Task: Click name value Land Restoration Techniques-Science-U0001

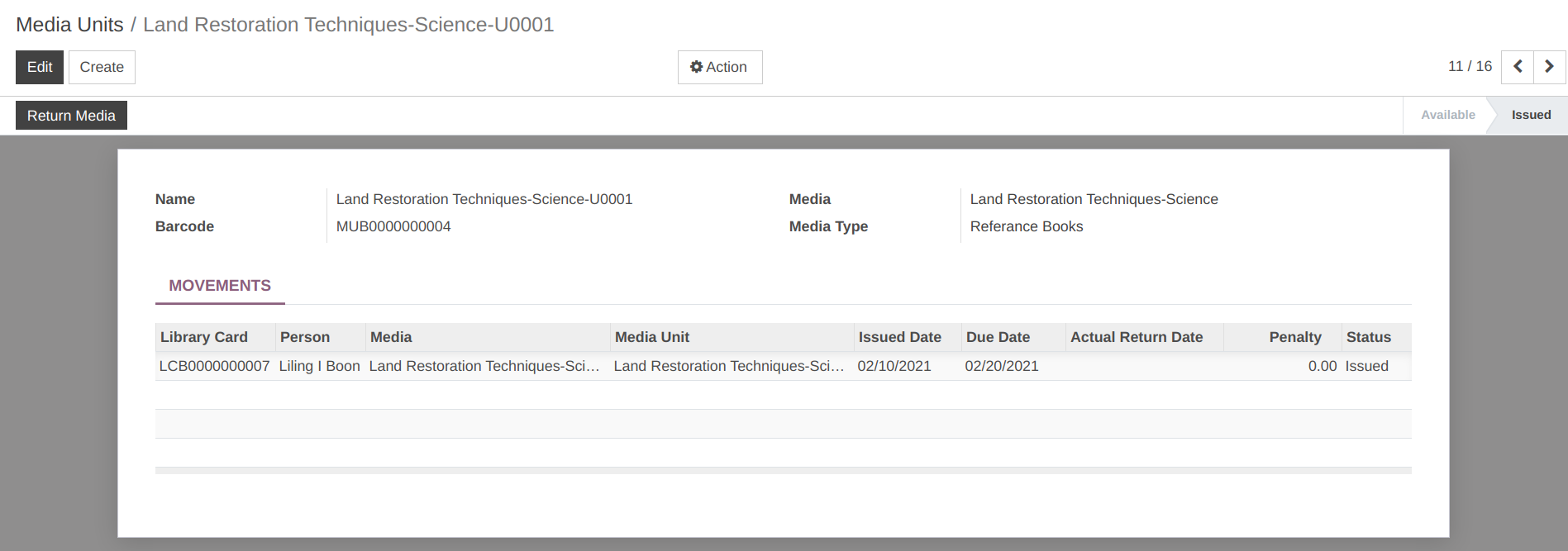Action: [484, 199]
